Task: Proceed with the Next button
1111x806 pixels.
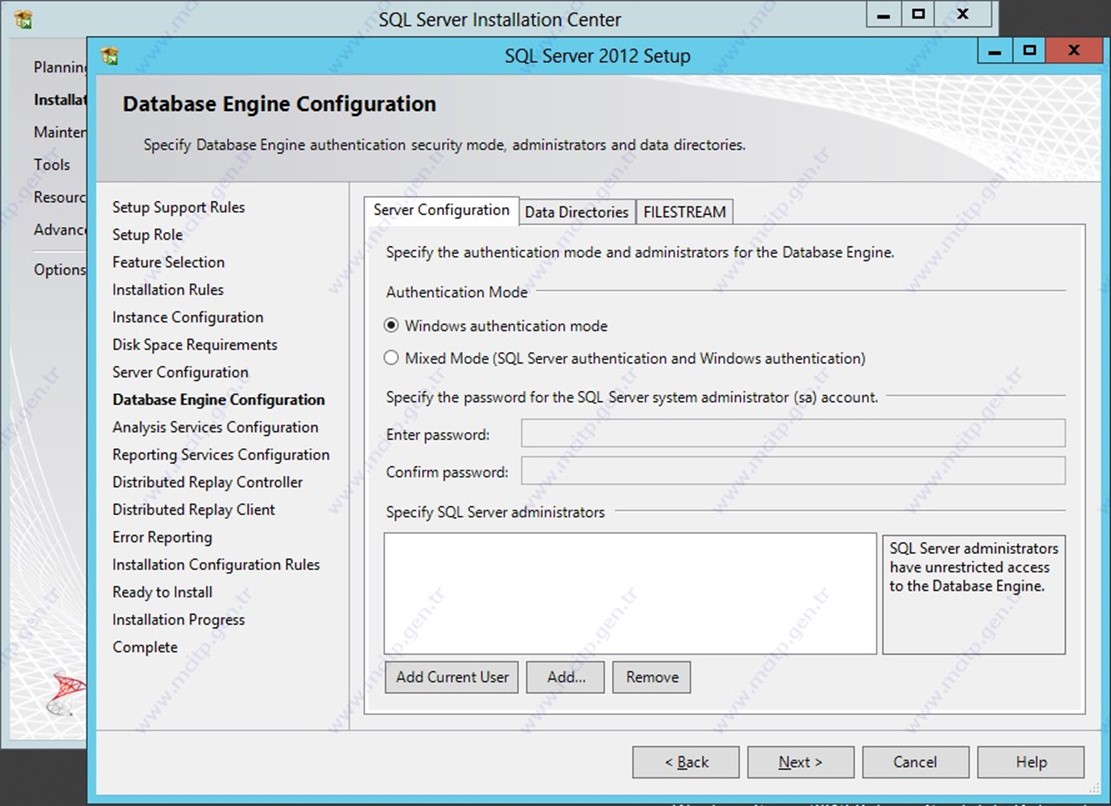Action: tap(801, 762)
